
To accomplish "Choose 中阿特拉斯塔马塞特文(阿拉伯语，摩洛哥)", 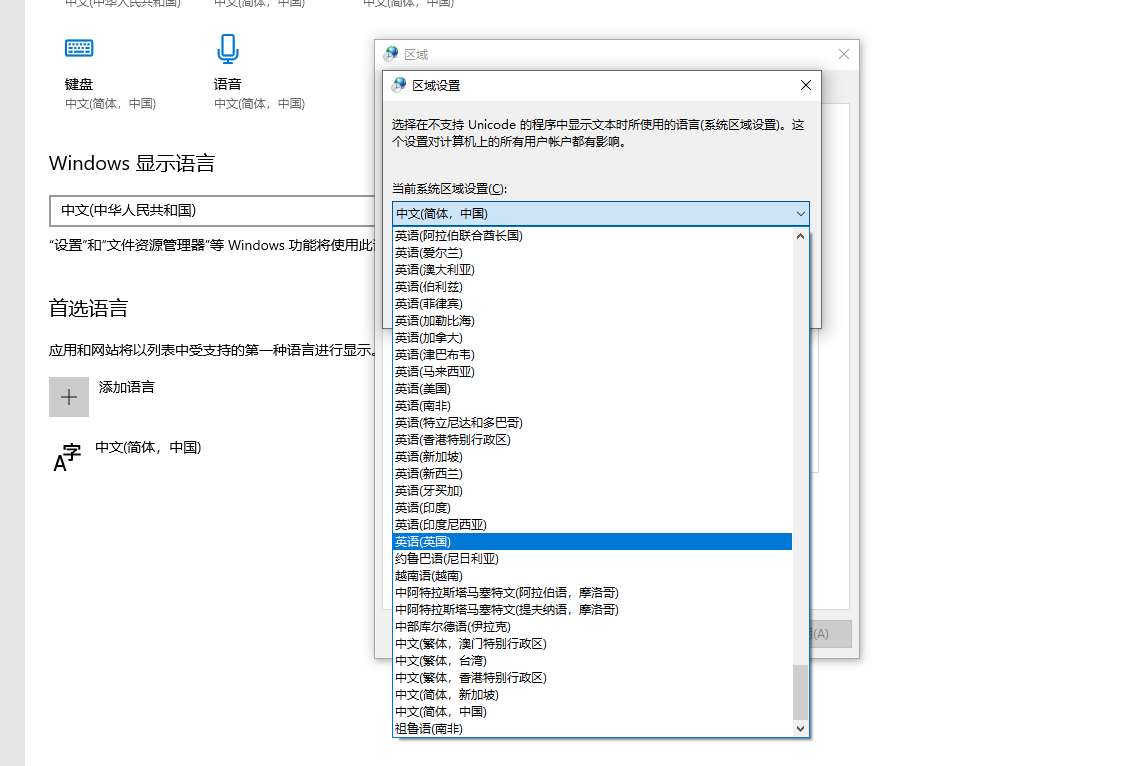I will point(592,593).
